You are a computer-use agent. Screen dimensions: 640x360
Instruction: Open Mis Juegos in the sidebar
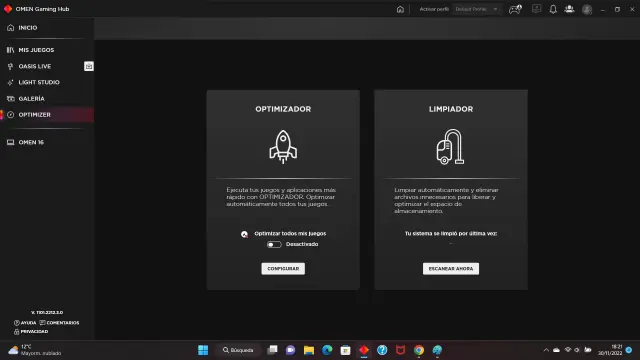coord(36,50)
